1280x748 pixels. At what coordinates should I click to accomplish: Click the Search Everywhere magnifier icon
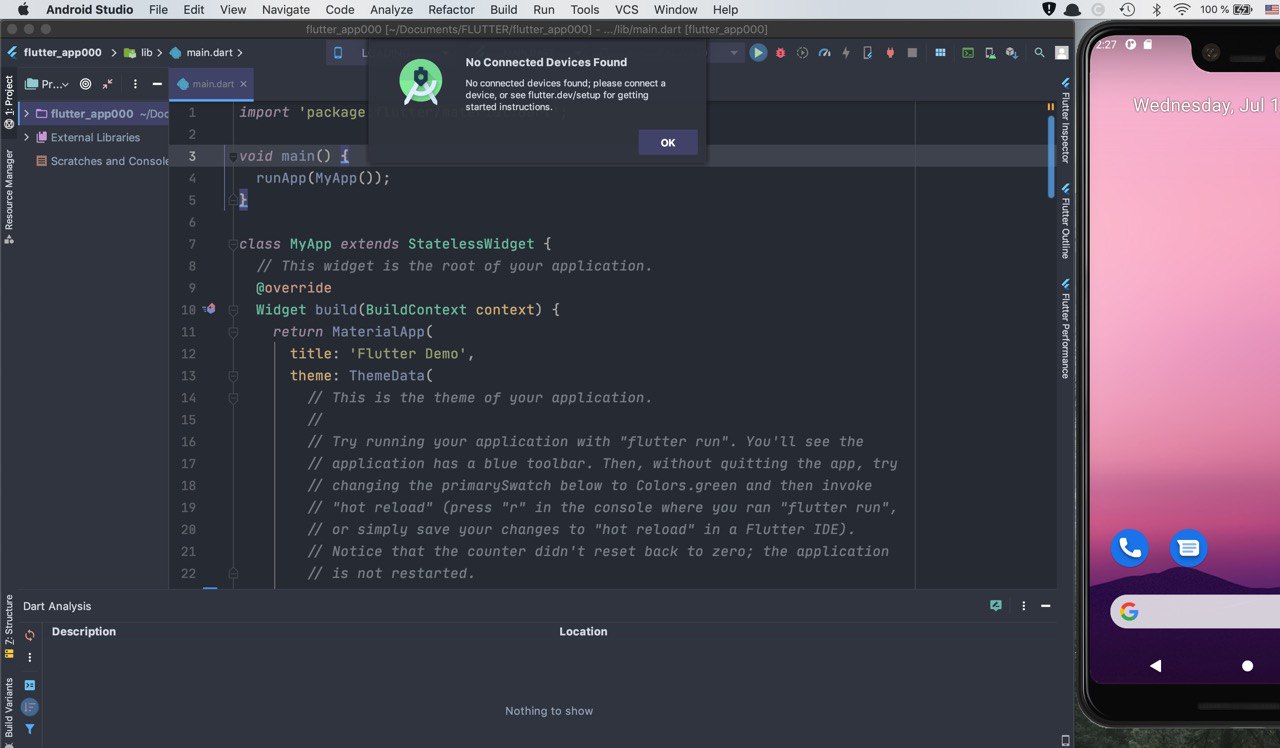1040,53
